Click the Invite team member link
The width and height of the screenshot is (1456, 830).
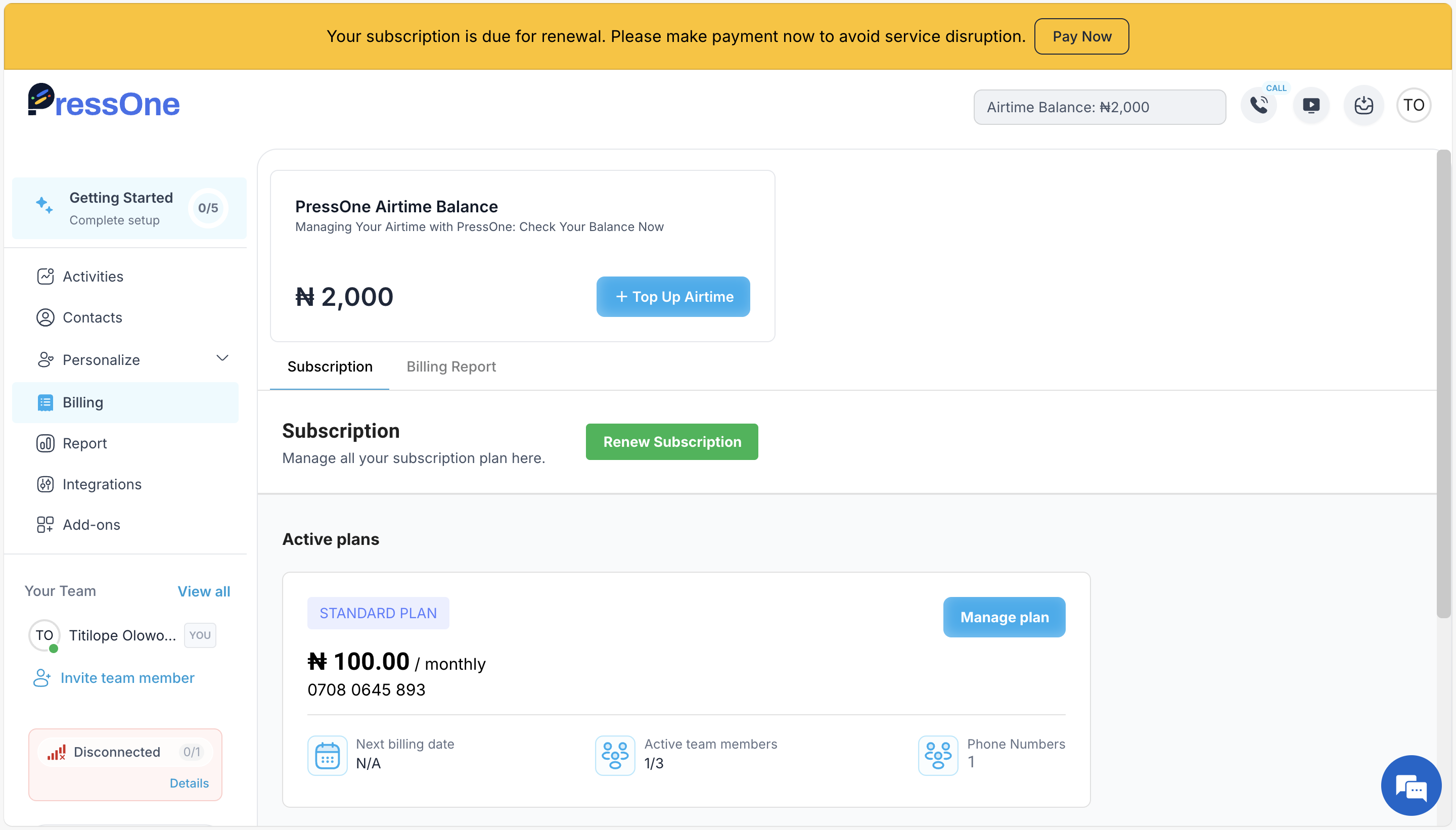tap(127, 678)
